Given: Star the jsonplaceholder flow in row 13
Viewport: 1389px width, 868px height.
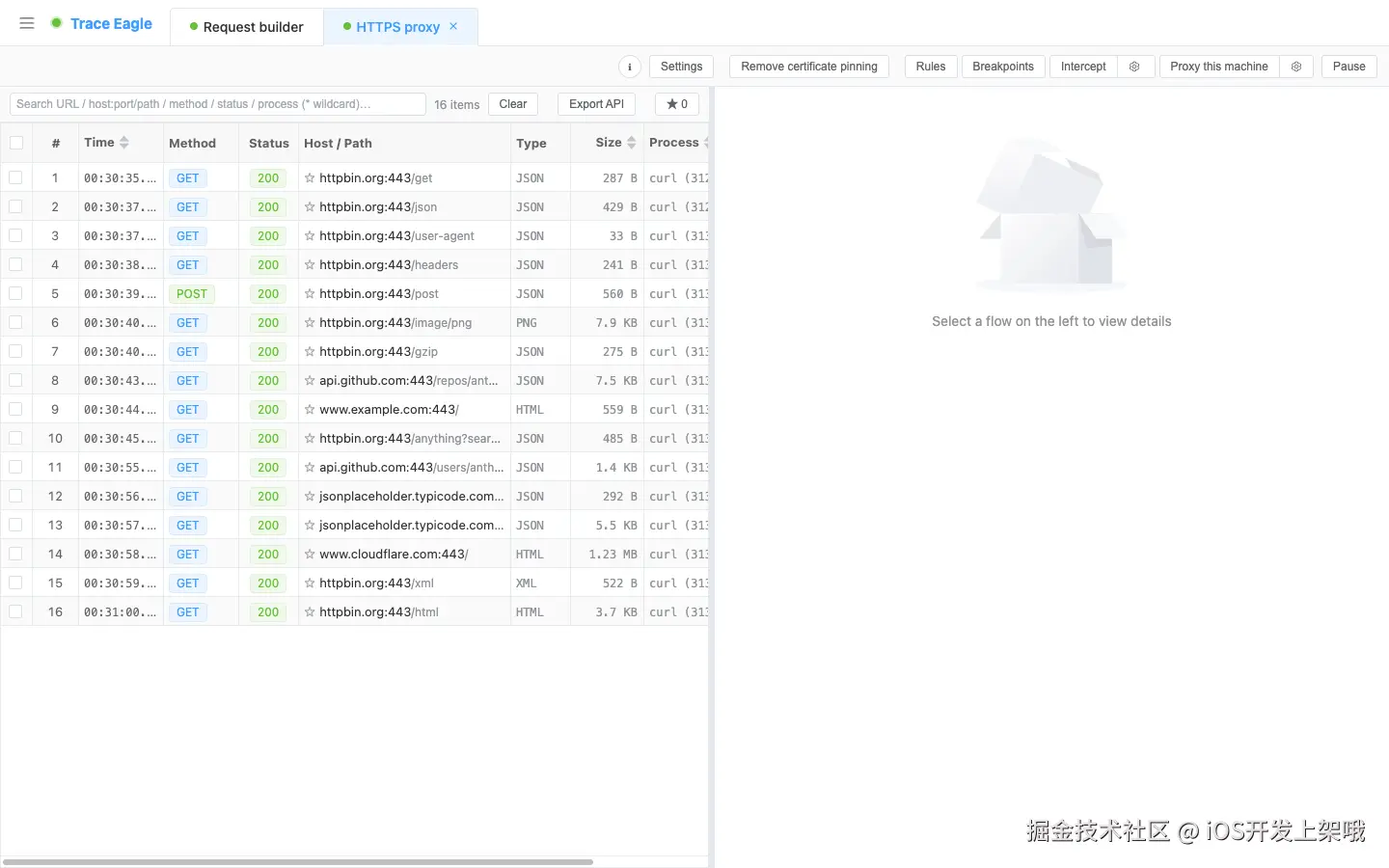Looking at the screenshot, I should pyautogui.click(x=310, y=525).
